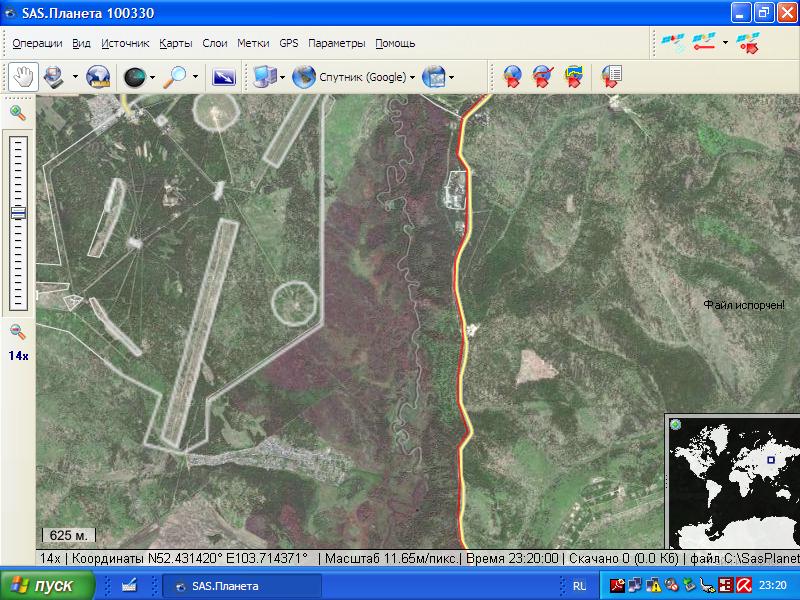
Task: Open the go-to location magnifier tool
Action: pyautogui.click(x=176, y=77)
